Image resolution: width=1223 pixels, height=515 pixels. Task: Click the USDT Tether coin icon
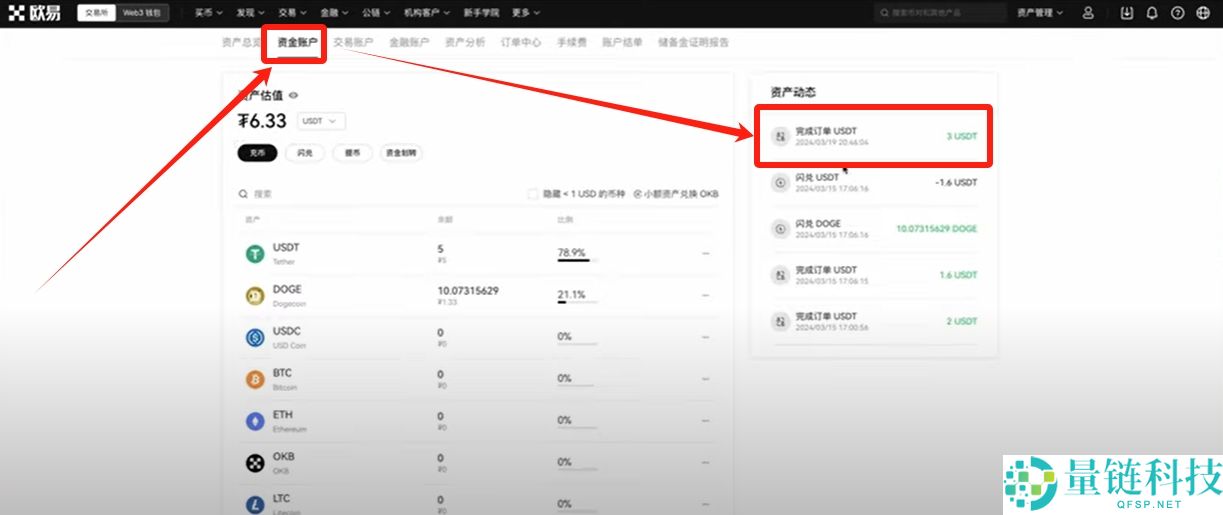pyautogui.click(x=255, y=254)
